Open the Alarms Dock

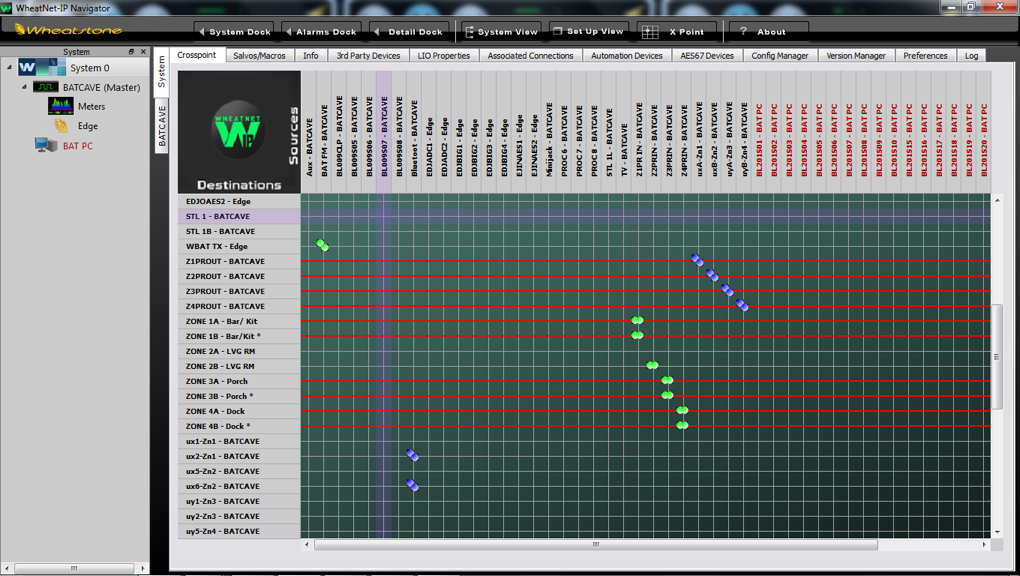[x=321, y=31]
